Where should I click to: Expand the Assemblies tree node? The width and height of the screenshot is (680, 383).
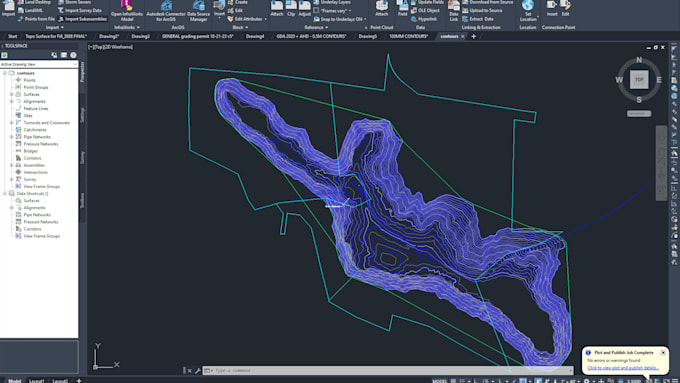pyautogui.click(x=12, y=165)
